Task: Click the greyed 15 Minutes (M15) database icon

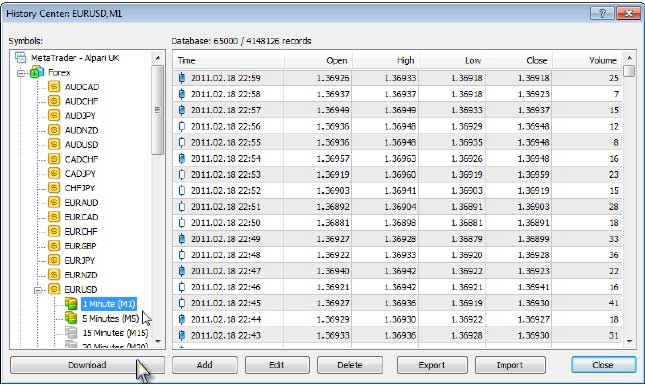Action: (x=71, y=332)
